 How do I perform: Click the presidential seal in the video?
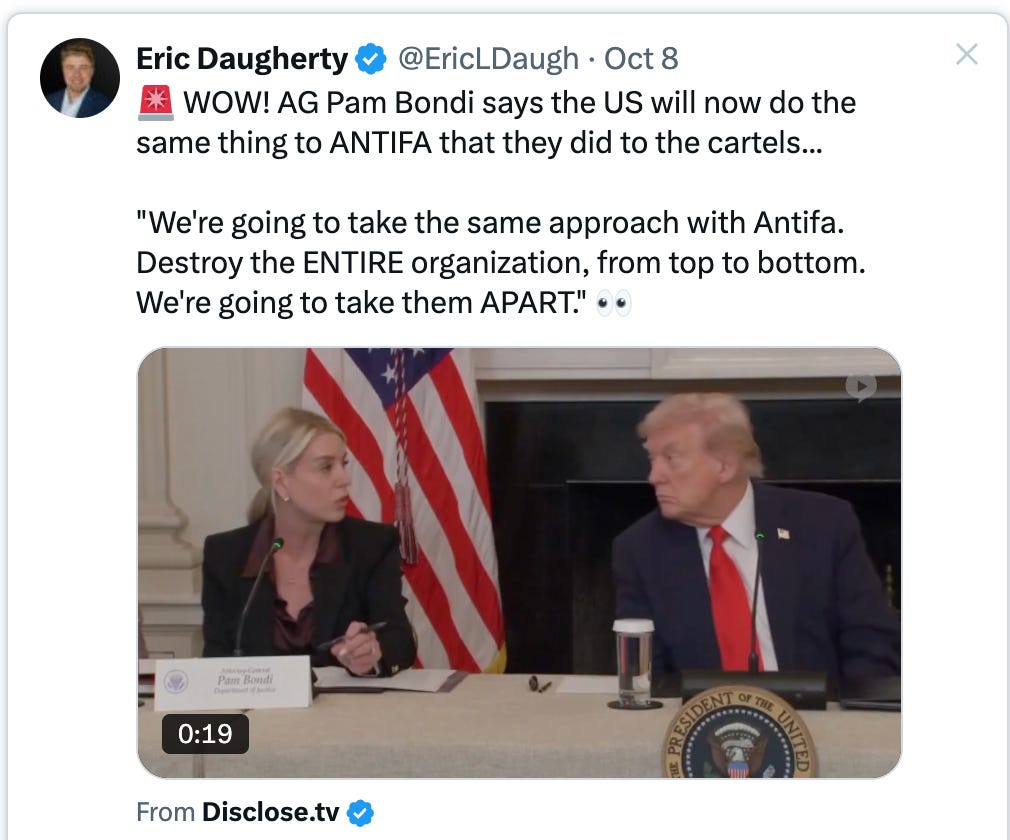coord(739,734)
